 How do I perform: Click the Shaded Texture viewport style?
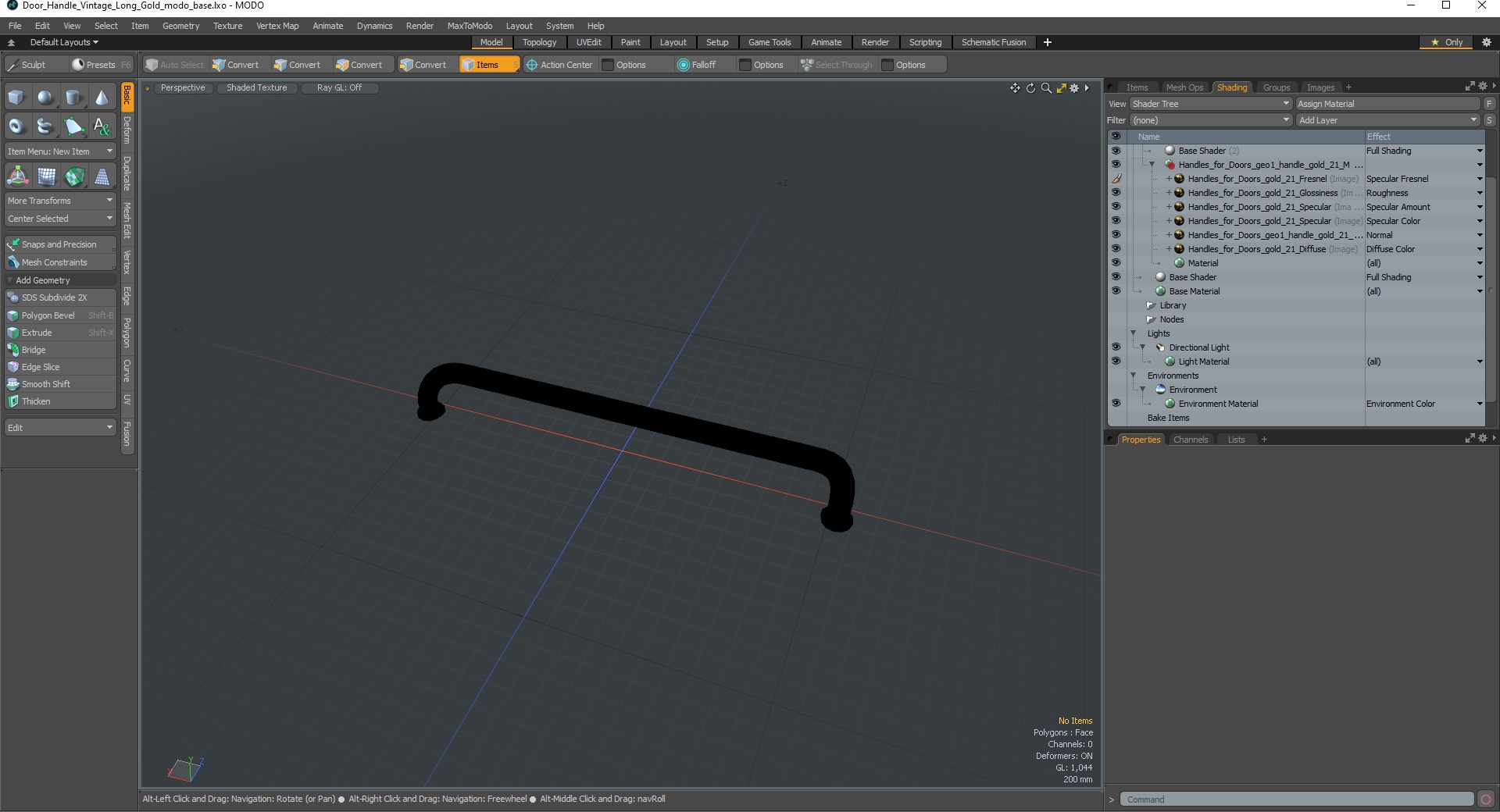256,87
